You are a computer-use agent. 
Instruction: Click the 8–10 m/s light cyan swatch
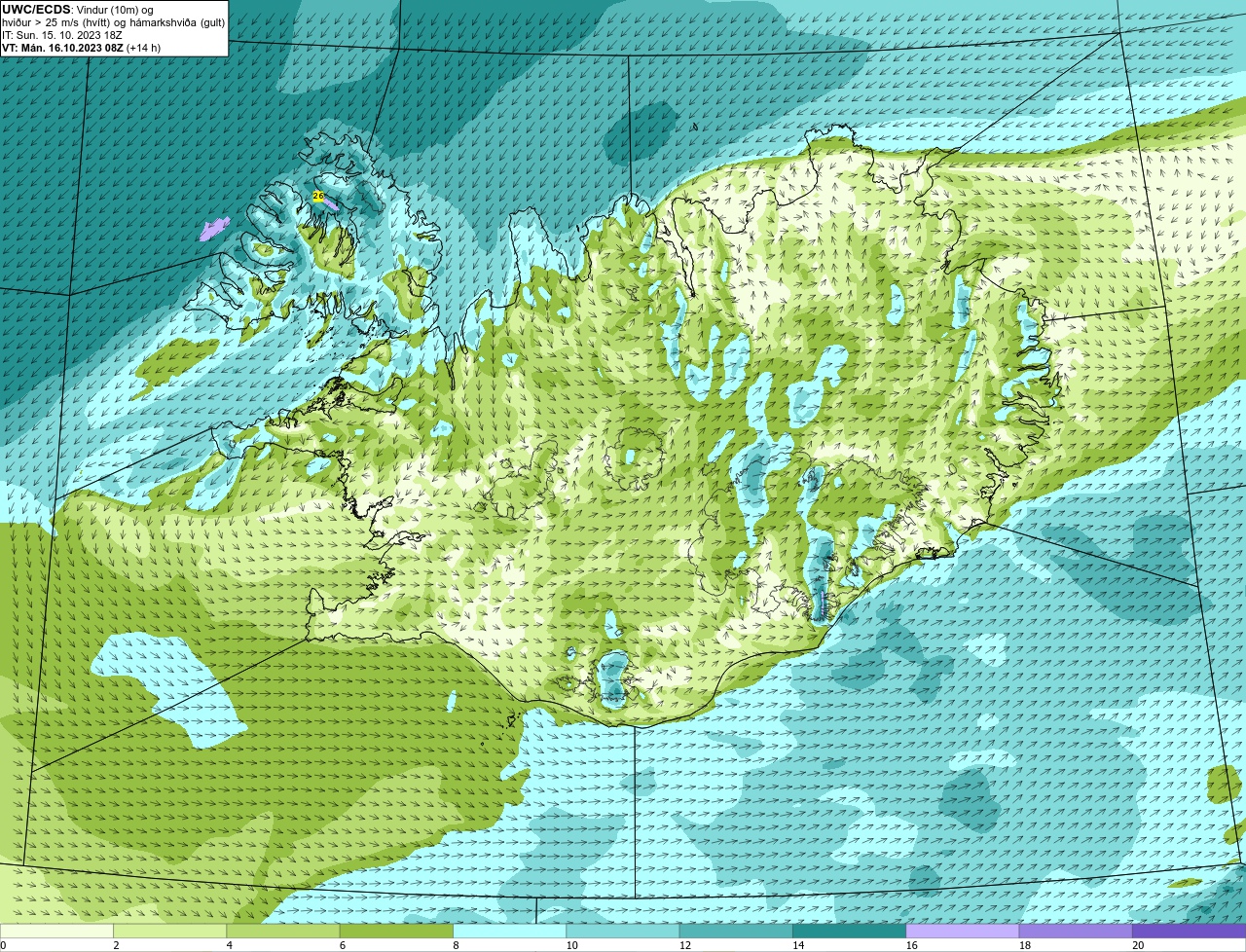coord(509,931)
